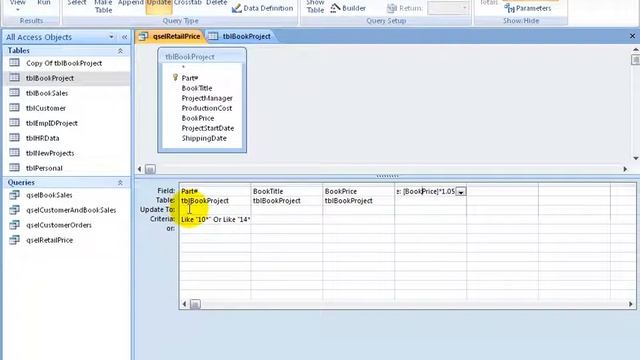
Task: Click the qselCustomerAndBookSales query icon
Action: pos(14,210)
